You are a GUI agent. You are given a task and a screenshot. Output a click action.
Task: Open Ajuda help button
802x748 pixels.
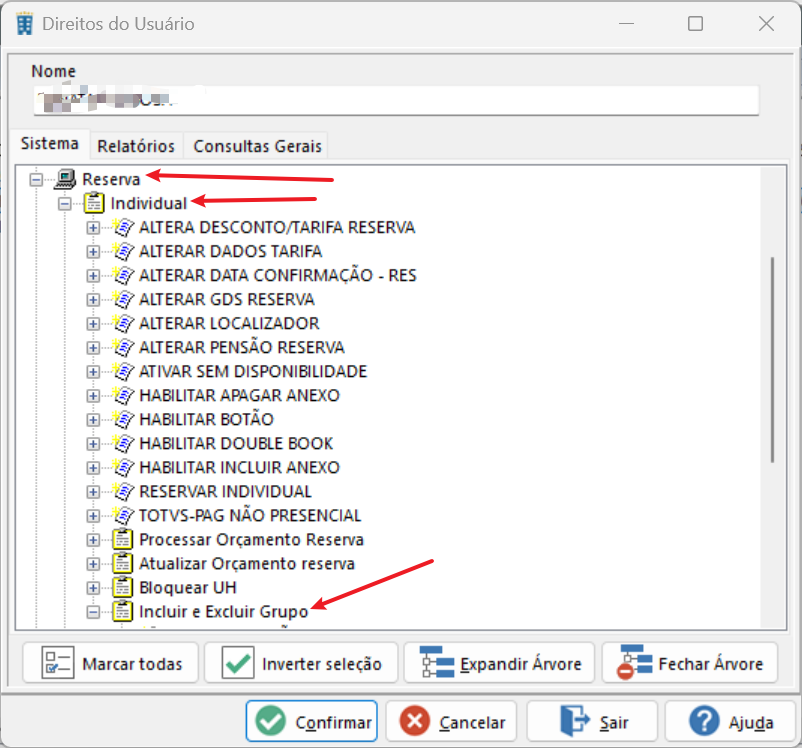[730, 721]
